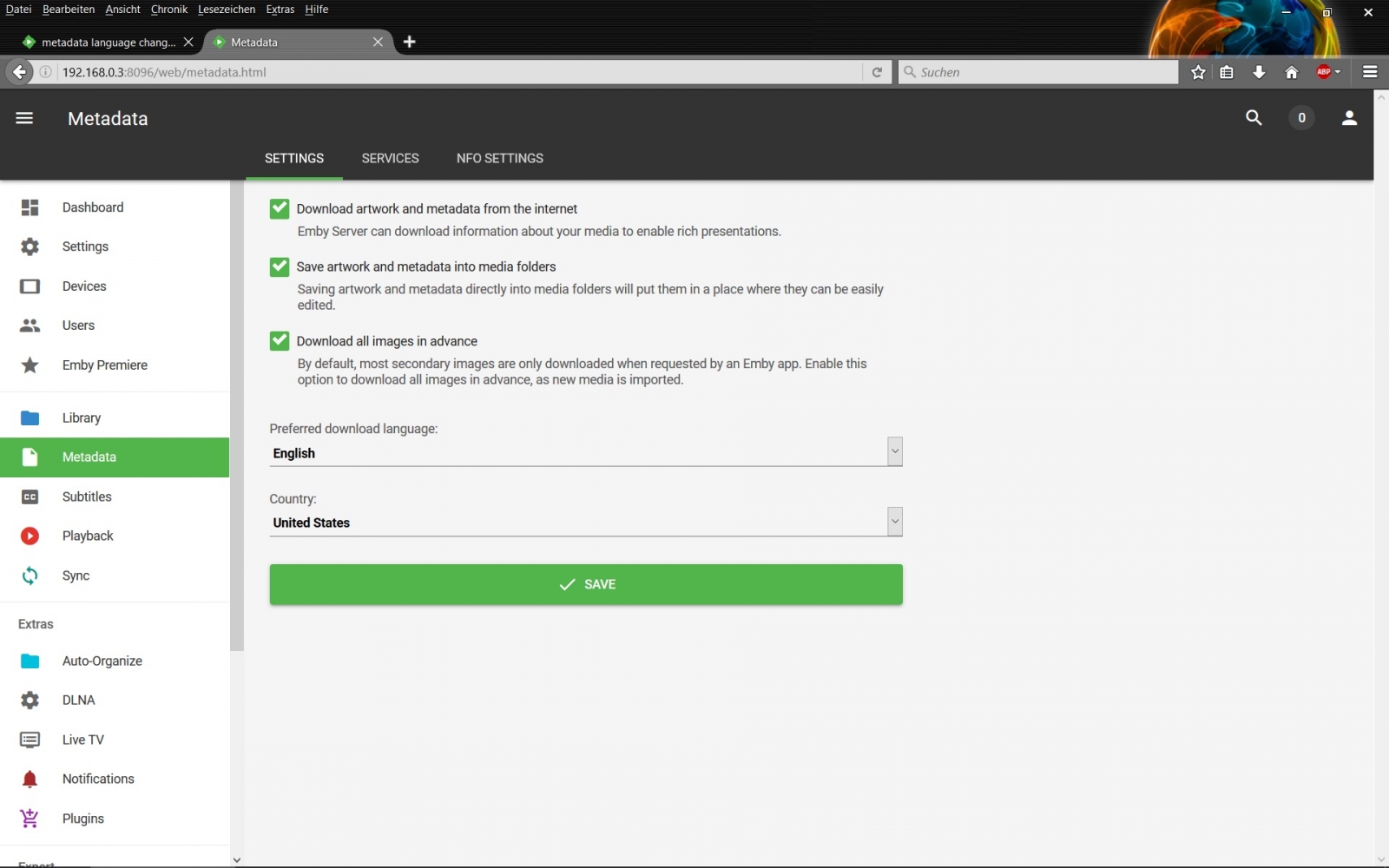This screenshot has height=868, width=1389.
Task: Open the Adblock Plus toolbar icon
Action: [1323, 72]
